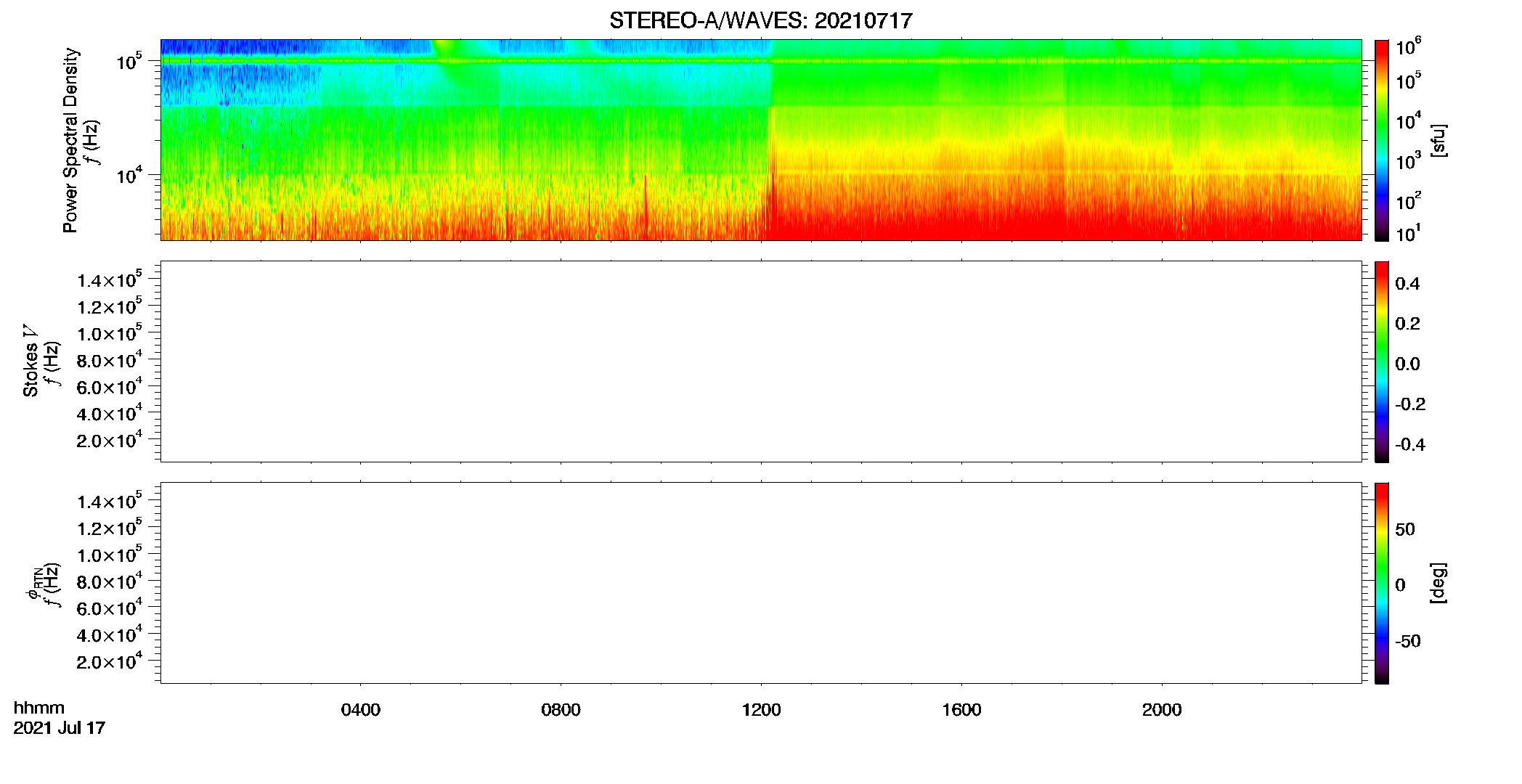1522x784 pixels.
Task: Click the 0.2 label on Stokes V colorbar
Action: tap(1407, 324)
